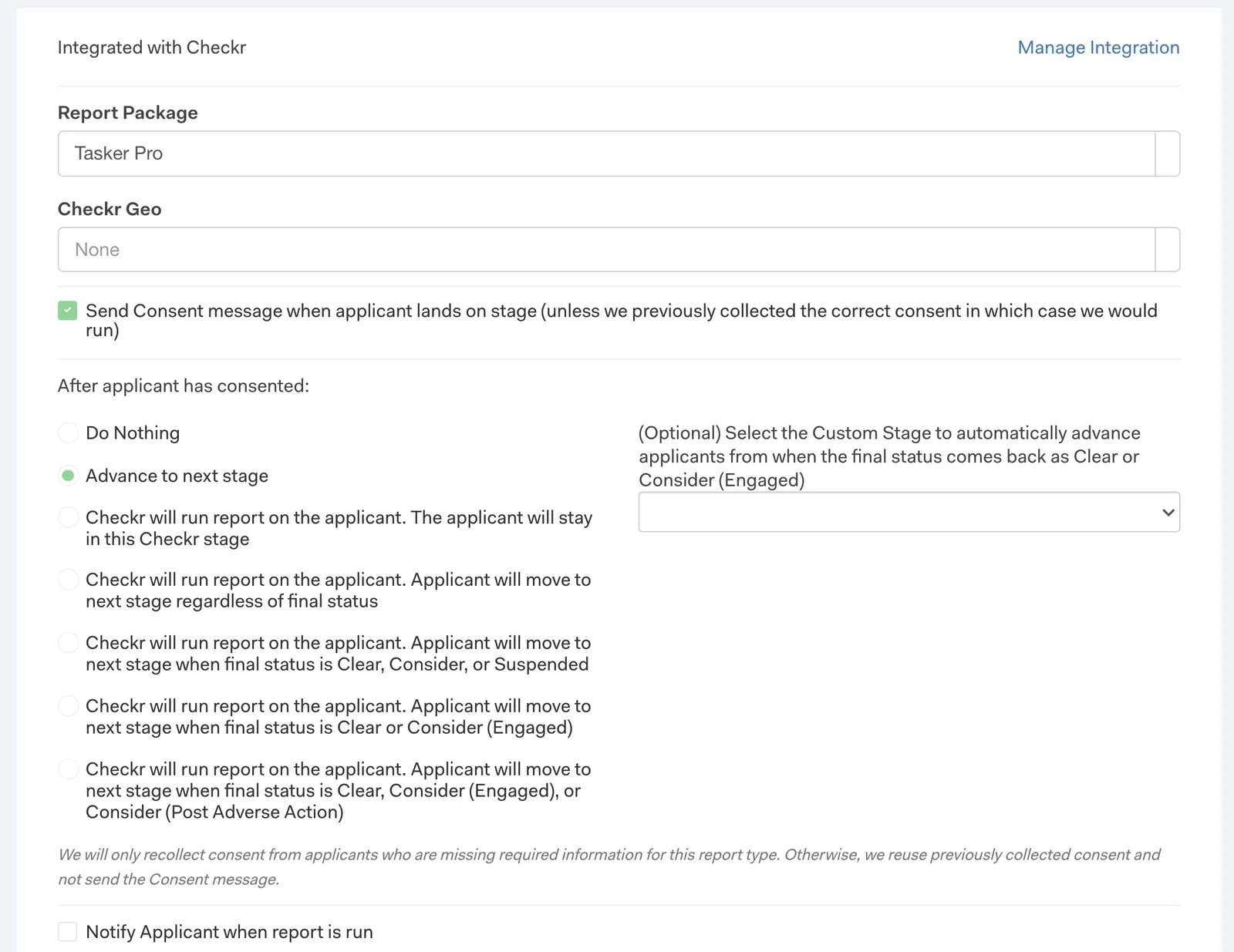Choose radio mentioning Consider (Post Adverse Action)
Screen dimensions: 1234x952
68,769
